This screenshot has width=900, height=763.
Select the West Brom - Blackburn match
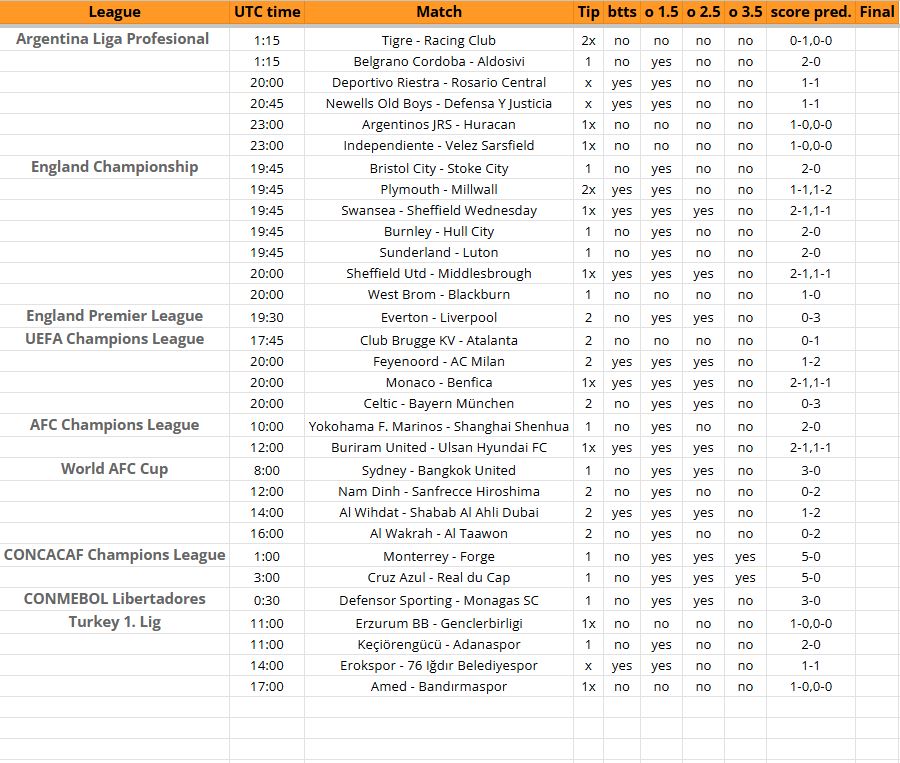point(439,295)
